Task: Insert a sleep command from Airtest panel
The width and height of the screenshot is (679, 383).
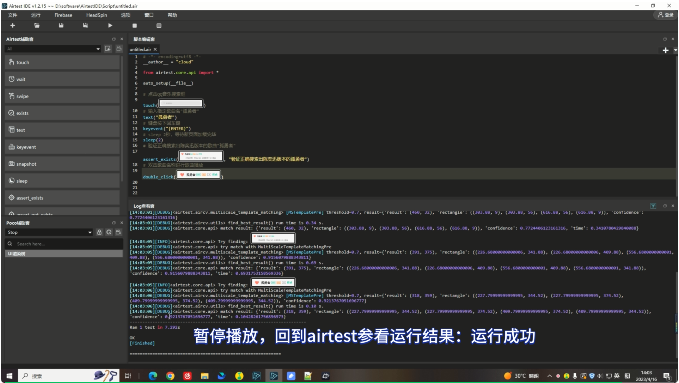Action: [x=62, y=181]
